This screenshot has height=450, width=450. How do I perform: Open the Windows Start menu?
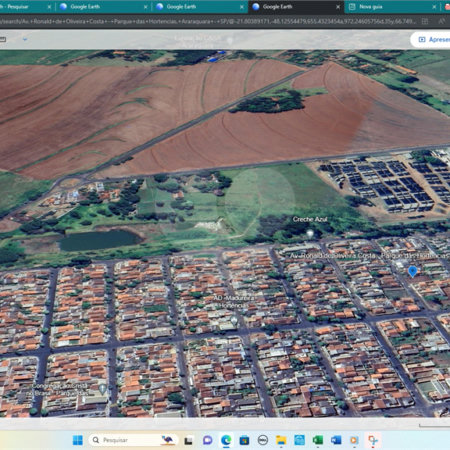78,440
